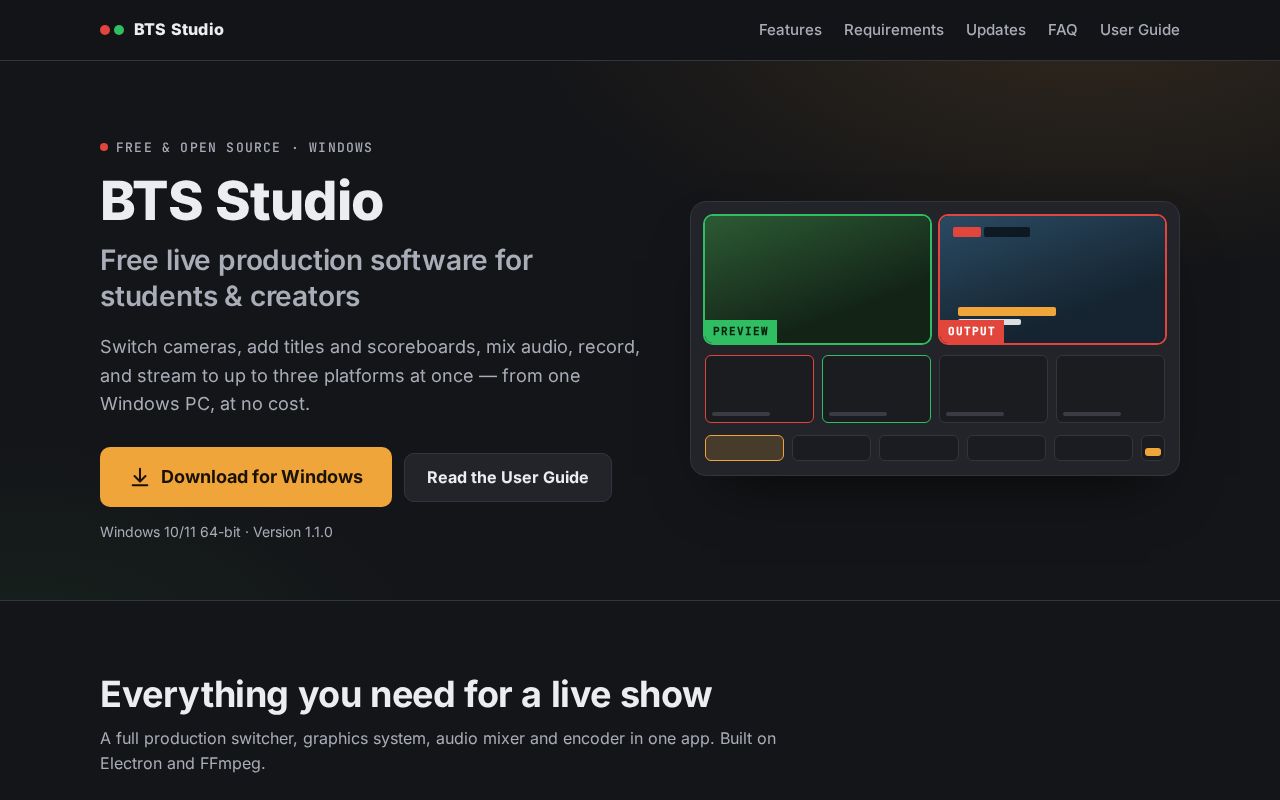The image size is (1280, 800).
Task: Select the red OUTPUT monitor in the mockup
Action: pyautogui.click(x=1052, y=279)
